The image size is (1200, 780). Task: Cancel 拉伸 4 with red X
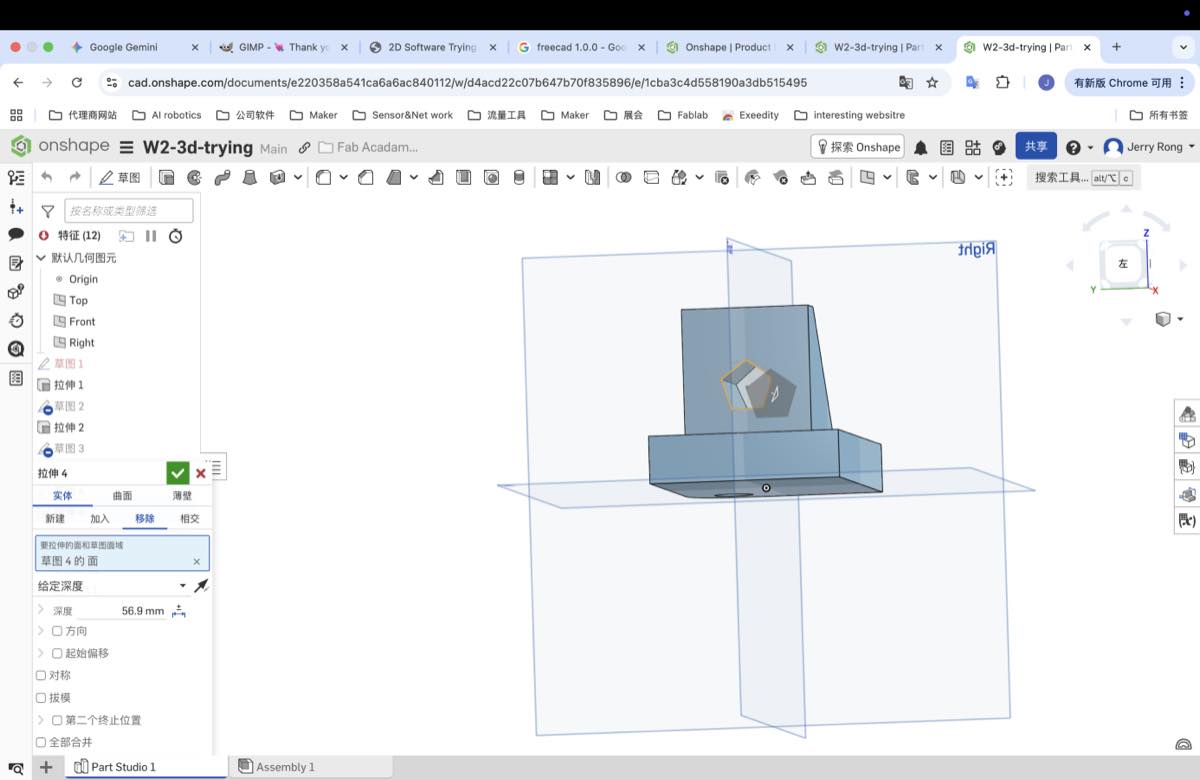[201, 473]
